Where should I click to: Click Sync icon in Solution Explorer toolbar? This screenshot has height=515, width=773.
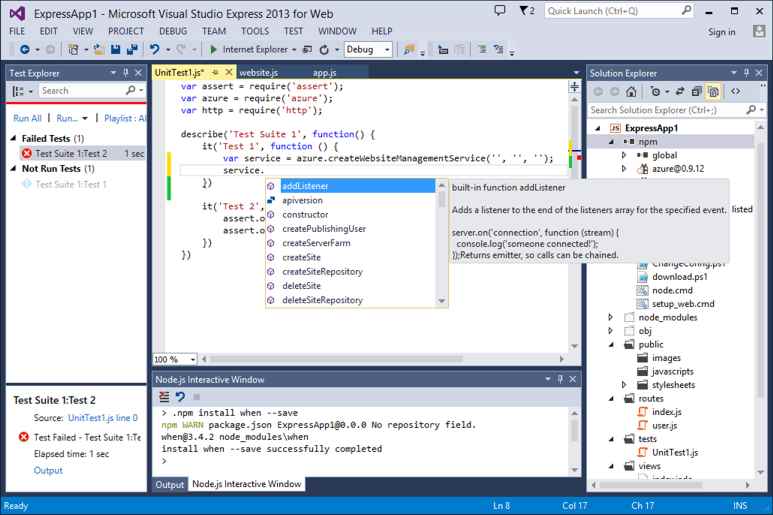pos(680,92)
